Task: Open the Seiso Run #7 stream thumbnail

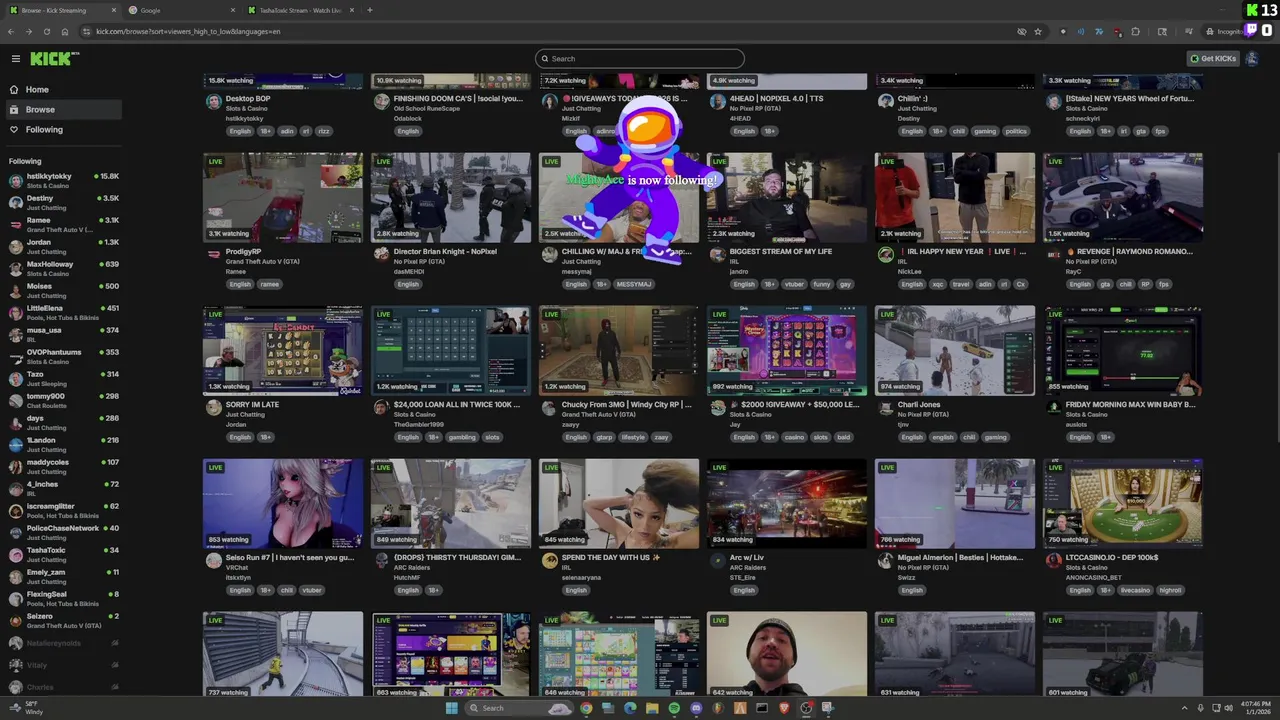Action: (283, 503)
